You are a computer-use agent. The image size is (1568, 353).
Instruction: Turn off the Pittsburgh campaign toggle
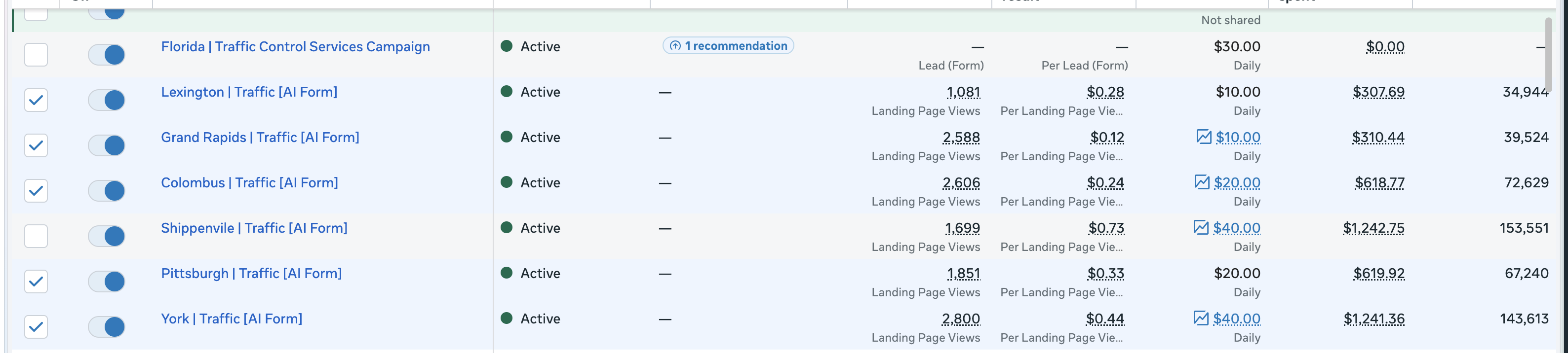point(107,282)
